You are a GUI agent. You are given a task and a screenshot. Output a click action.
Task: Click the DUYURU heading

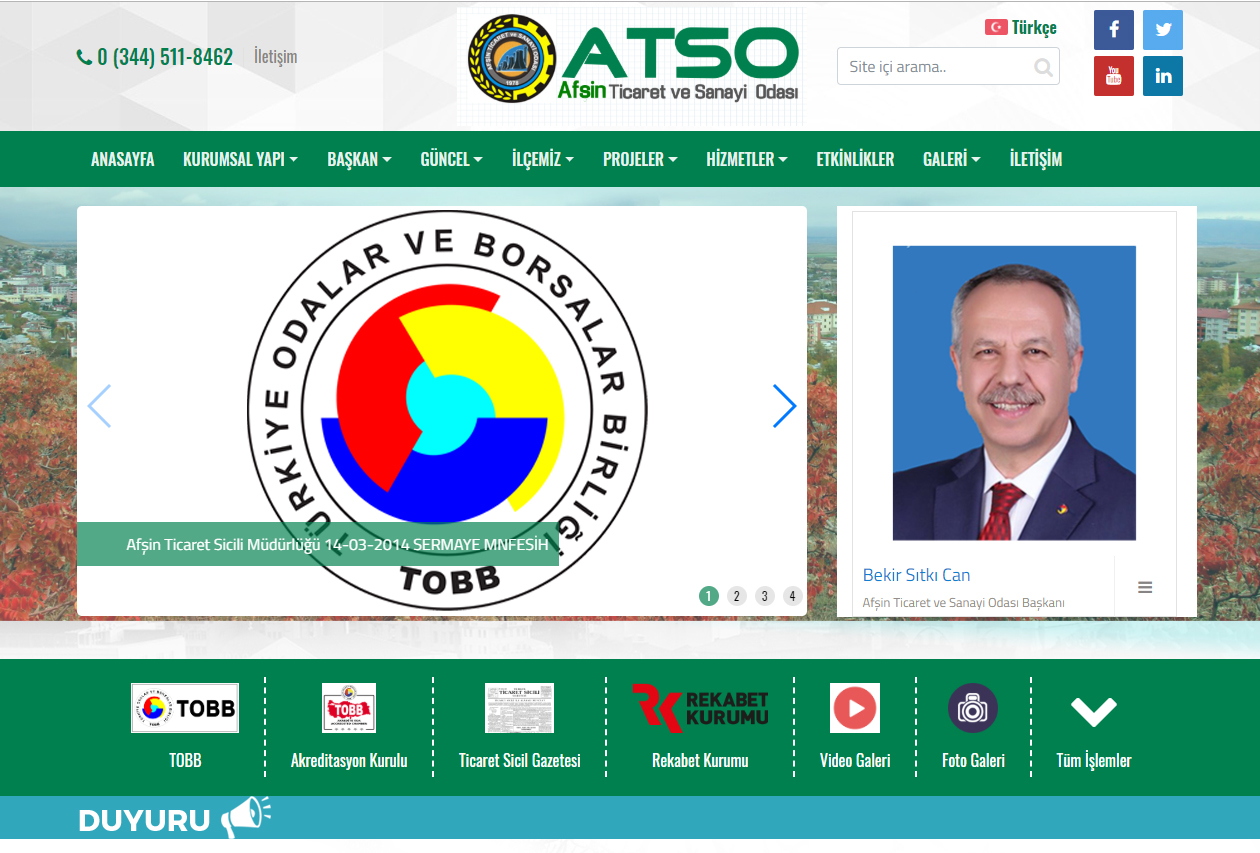(144, 821)
